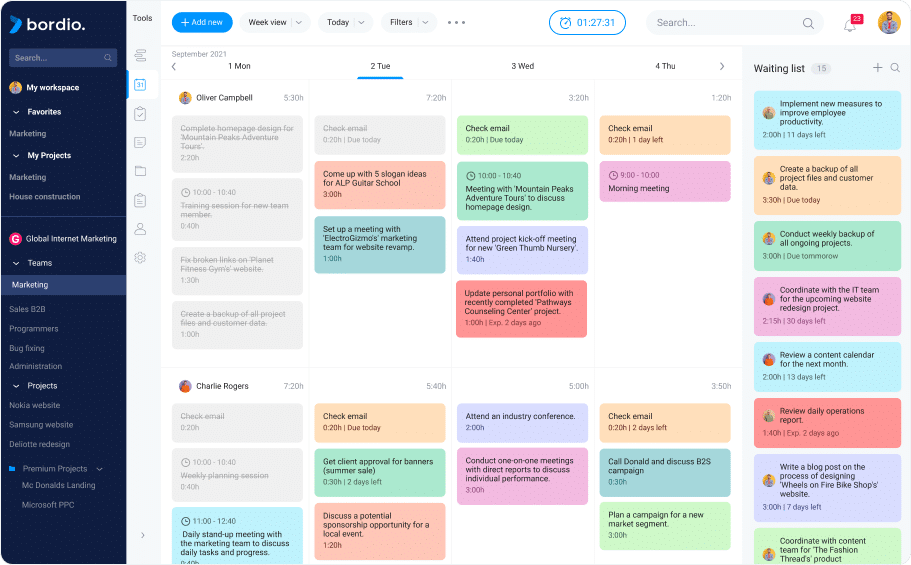Go to next days with right arrow
The height and width of the screenshot is (565, 911).
(x=722, y=66)
